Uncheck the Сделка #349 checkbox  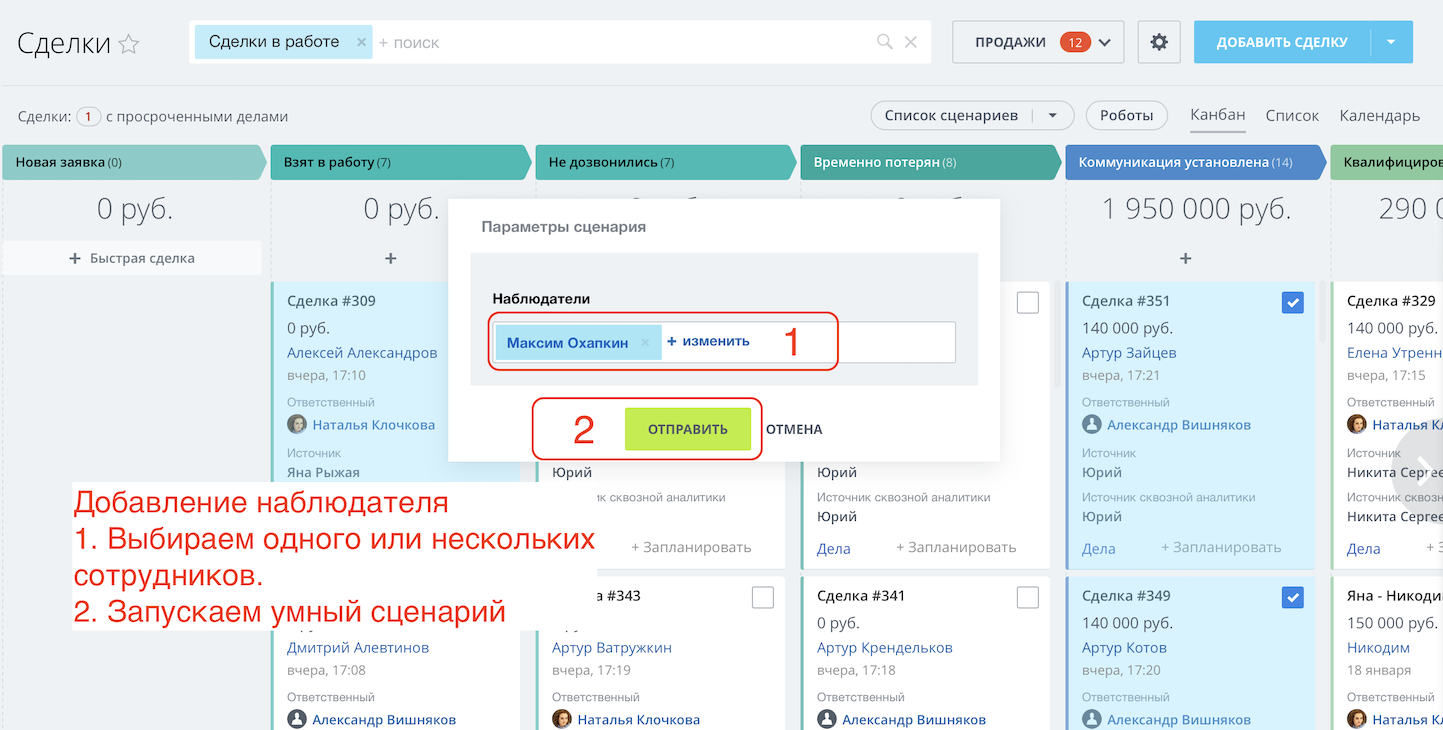pos(1293,597)
